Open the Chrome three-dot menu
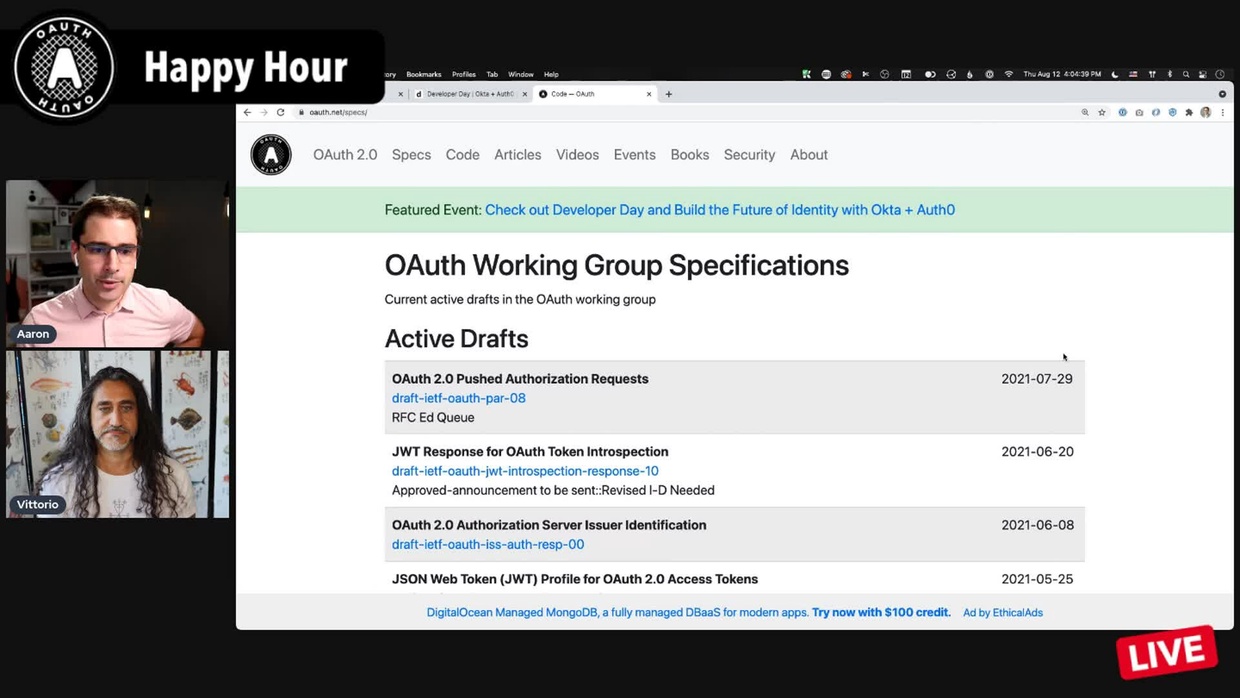 [1222, 112]
